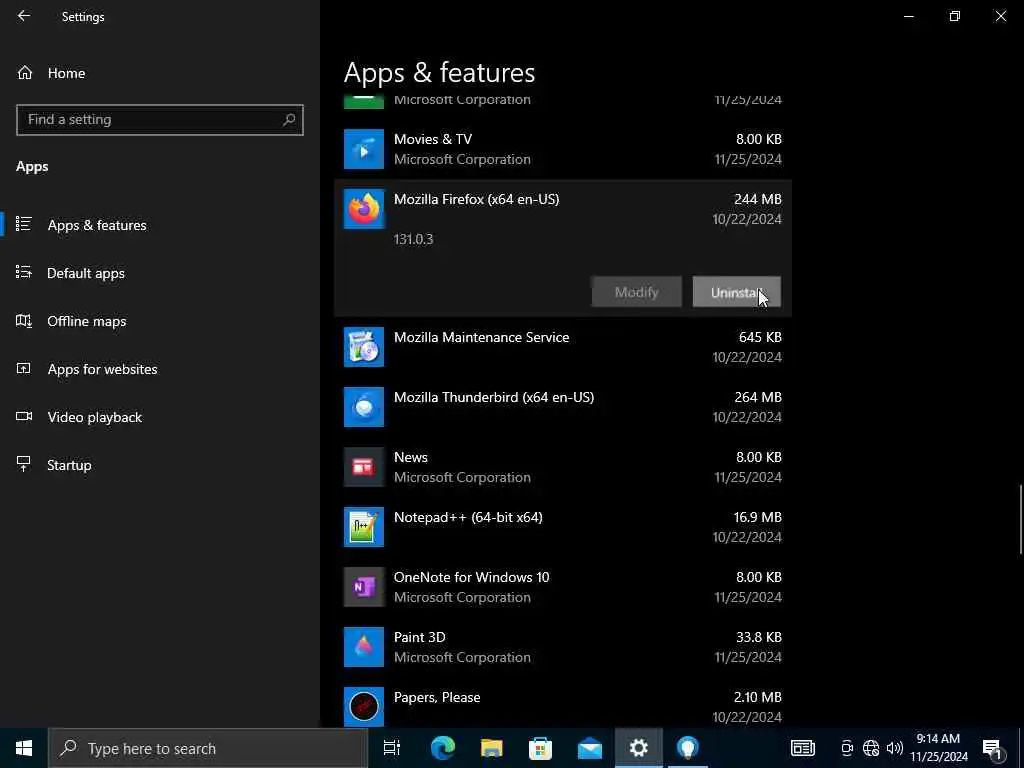Select Mozilla Maintenance Service entry
Screen dimensions: 1024x768
click(481, 337)
